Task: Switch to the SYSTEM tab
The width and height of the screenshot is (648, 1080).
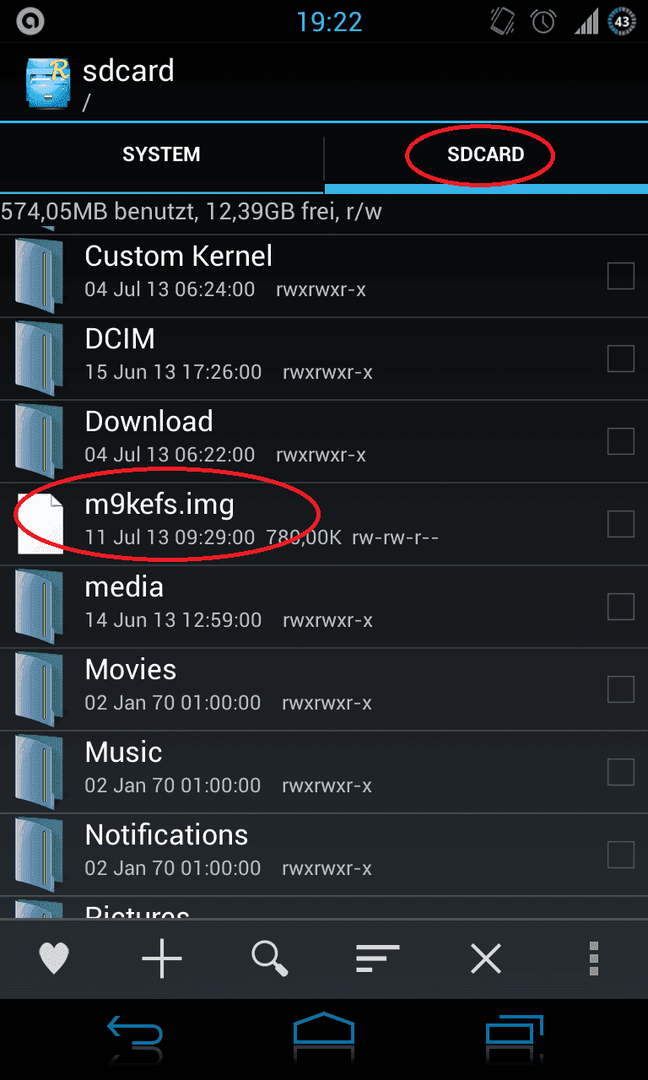Action: point(161,154)
